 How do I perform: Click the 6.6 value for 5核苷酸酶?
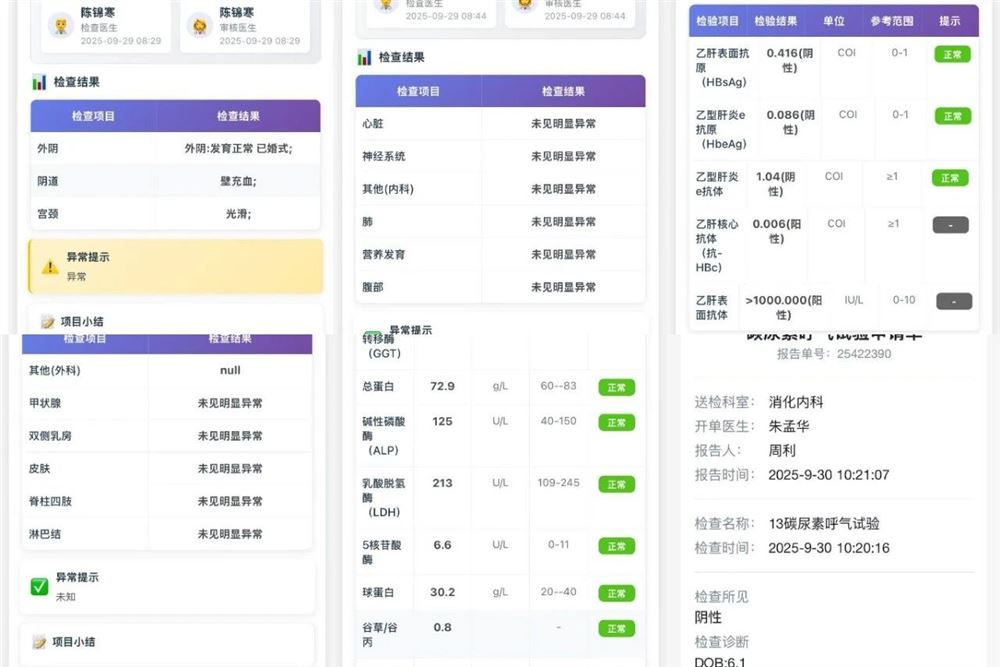tap(443, 545)
